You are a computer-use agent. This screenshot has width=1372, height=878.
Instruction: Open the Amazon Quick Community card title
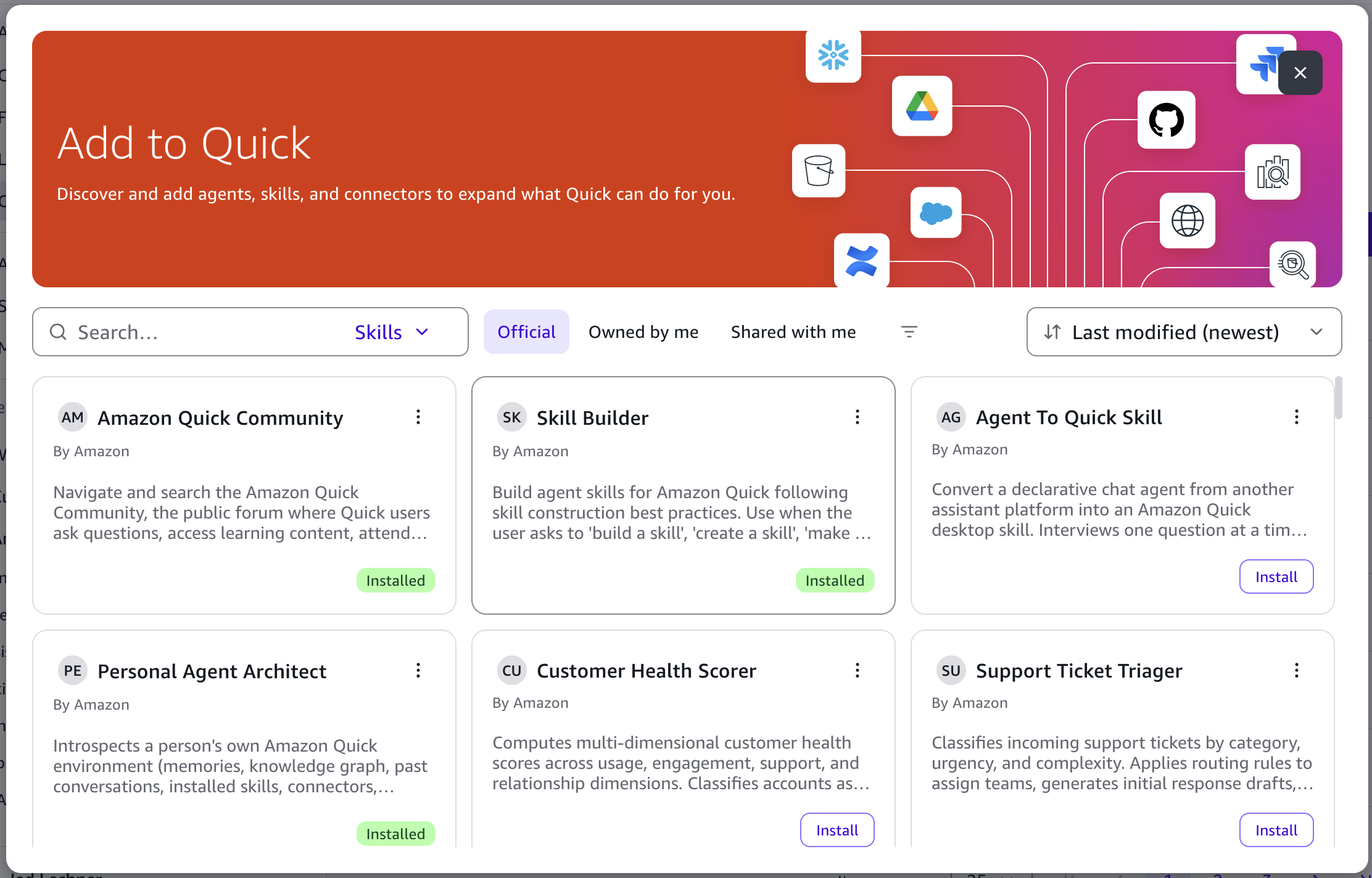coord(220,418)
